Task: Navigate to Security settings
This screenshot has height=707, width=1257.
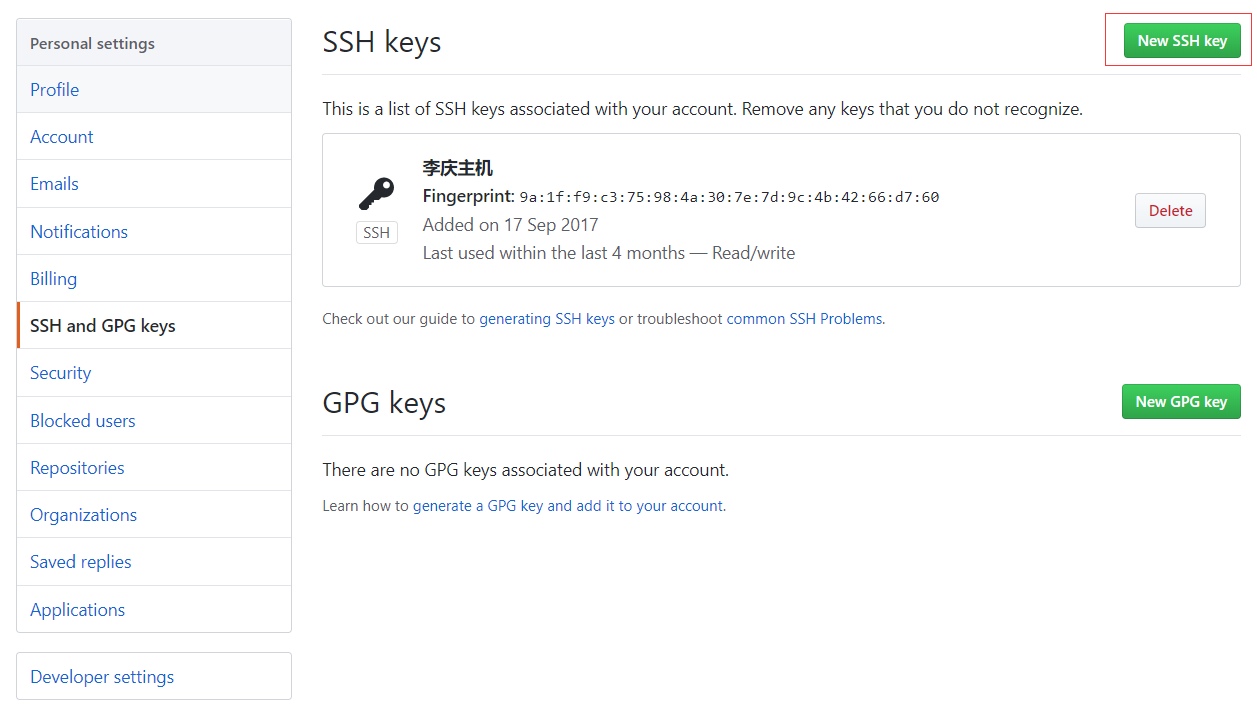Action: (x=61, y=373)
